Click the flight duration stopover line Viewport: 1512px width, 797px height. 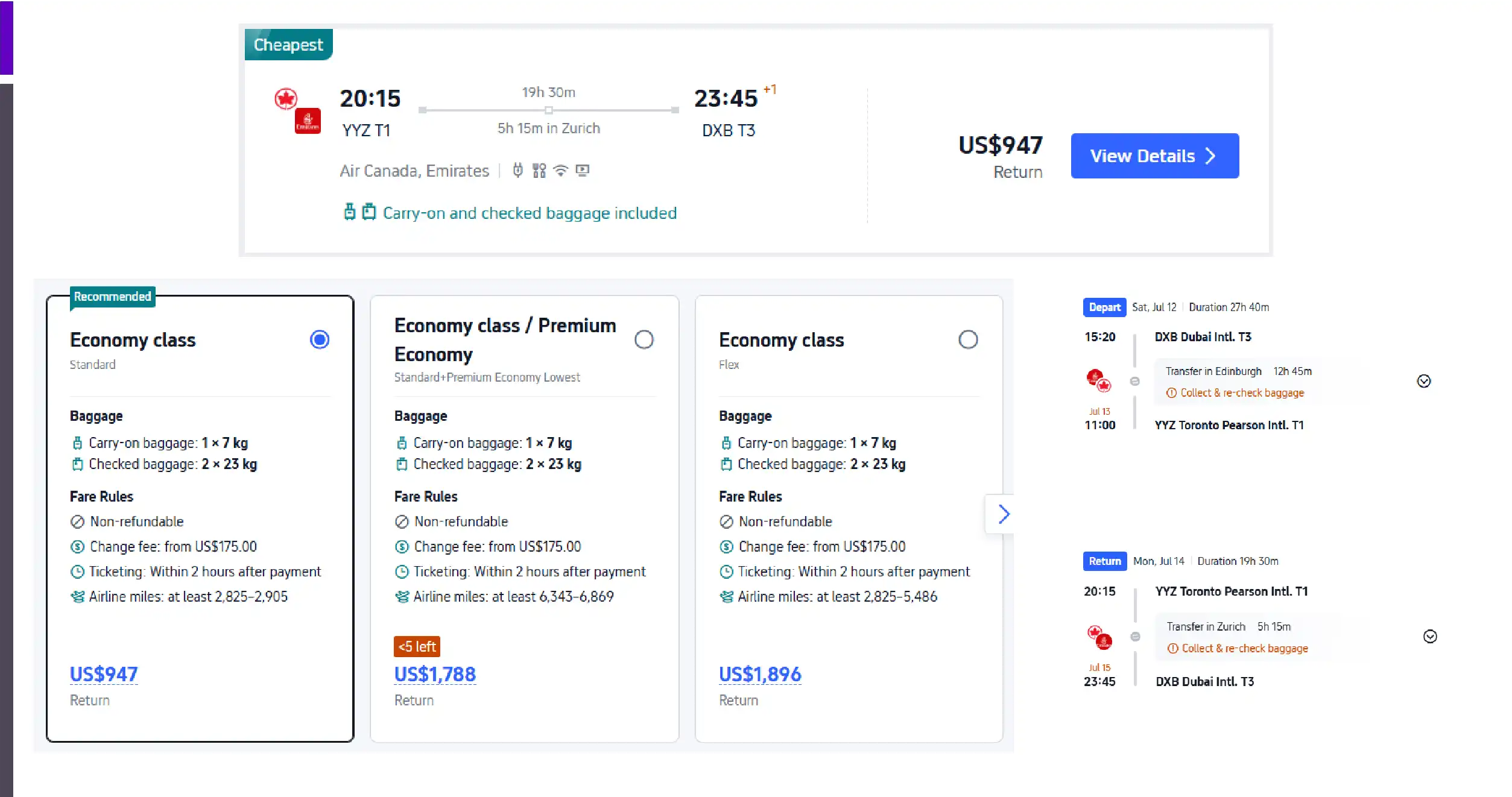pos(548,110)
